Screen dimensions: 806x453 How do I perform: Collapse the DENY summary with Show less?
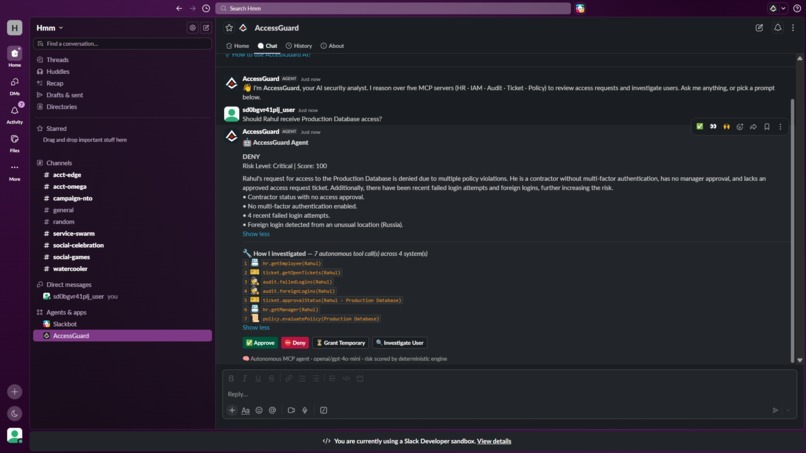(x=256, y=234)
